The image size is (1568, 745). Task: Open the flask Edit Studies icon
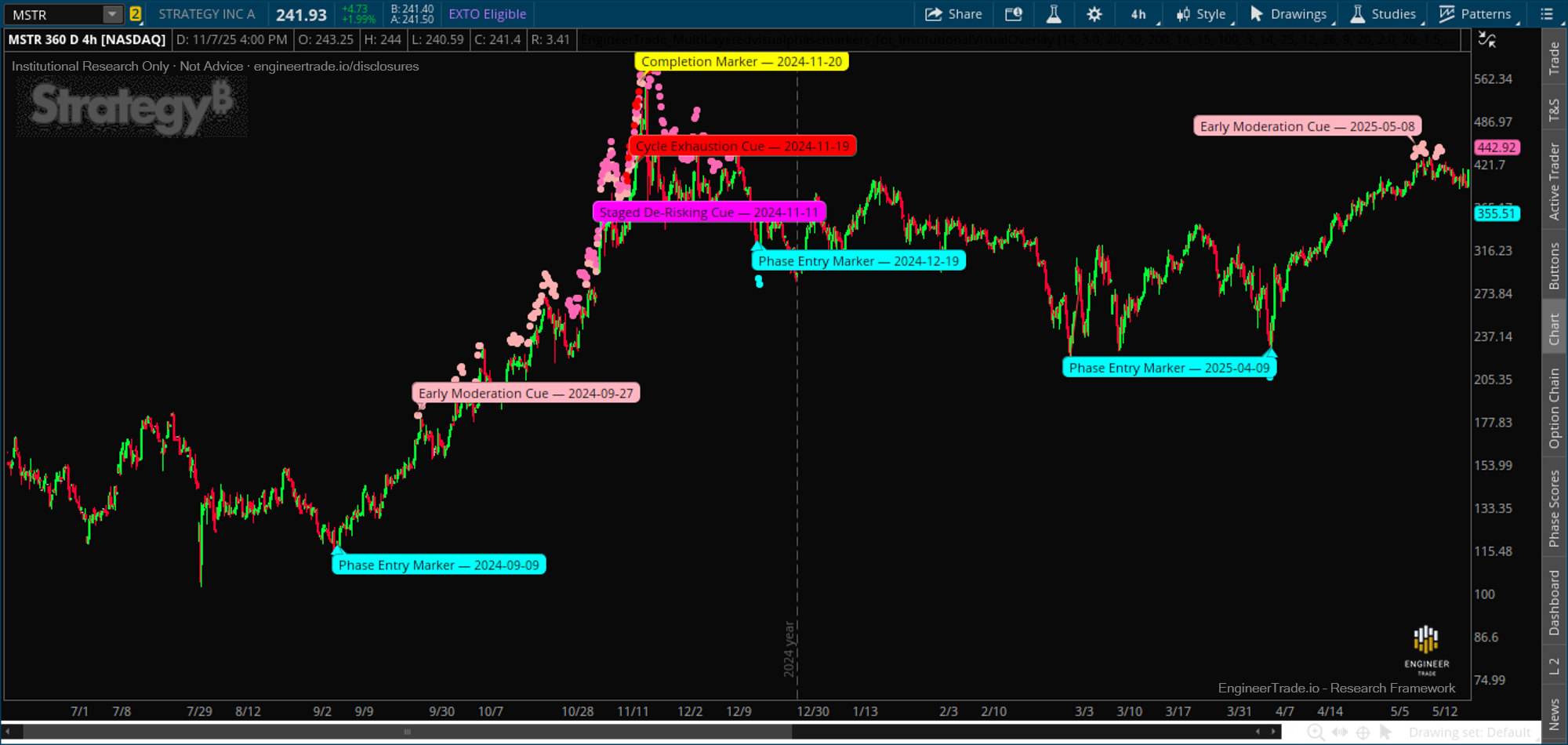[x=1054, y=14]
